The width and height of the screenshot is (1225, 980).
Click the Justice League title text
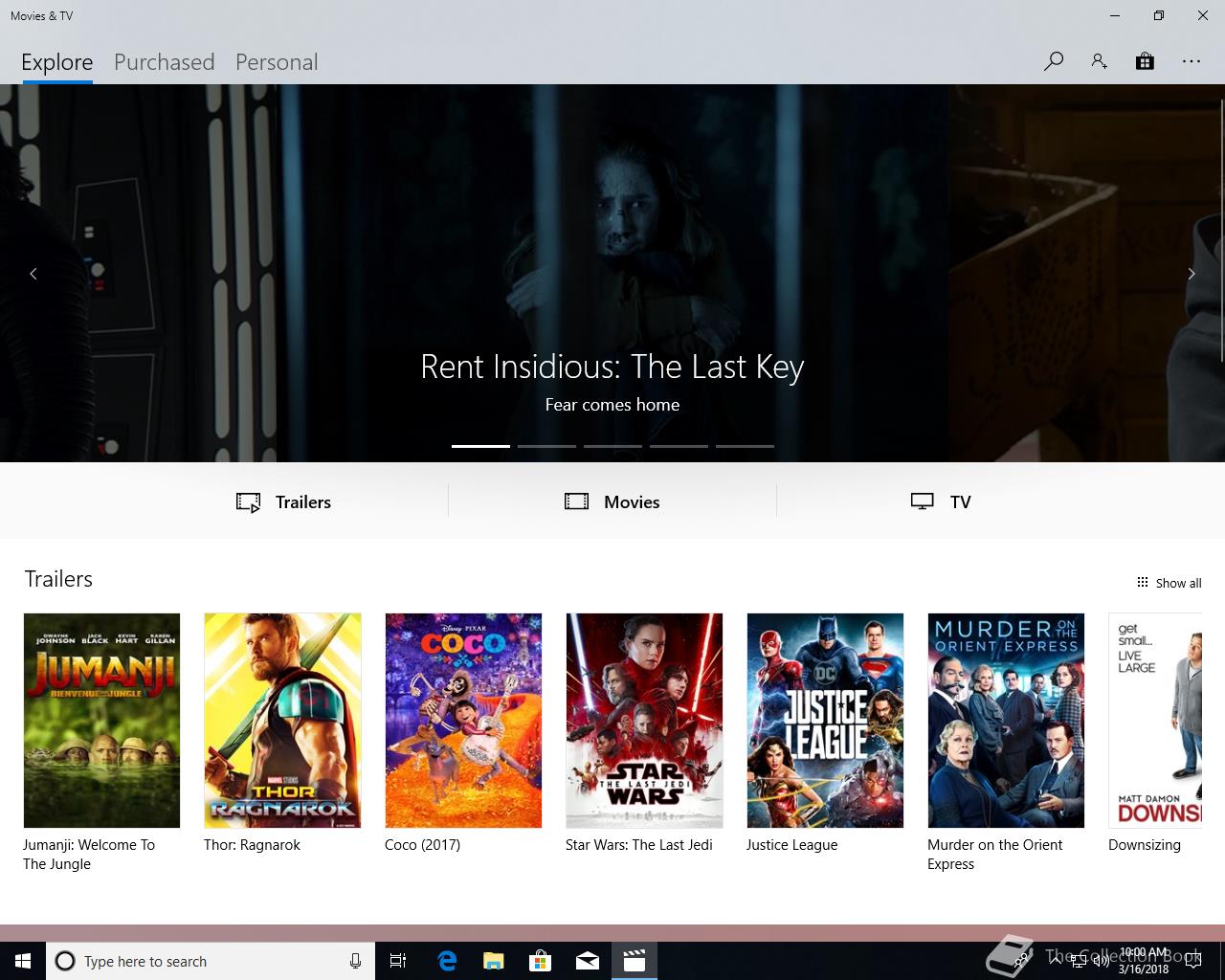click(x=791, y=845)
